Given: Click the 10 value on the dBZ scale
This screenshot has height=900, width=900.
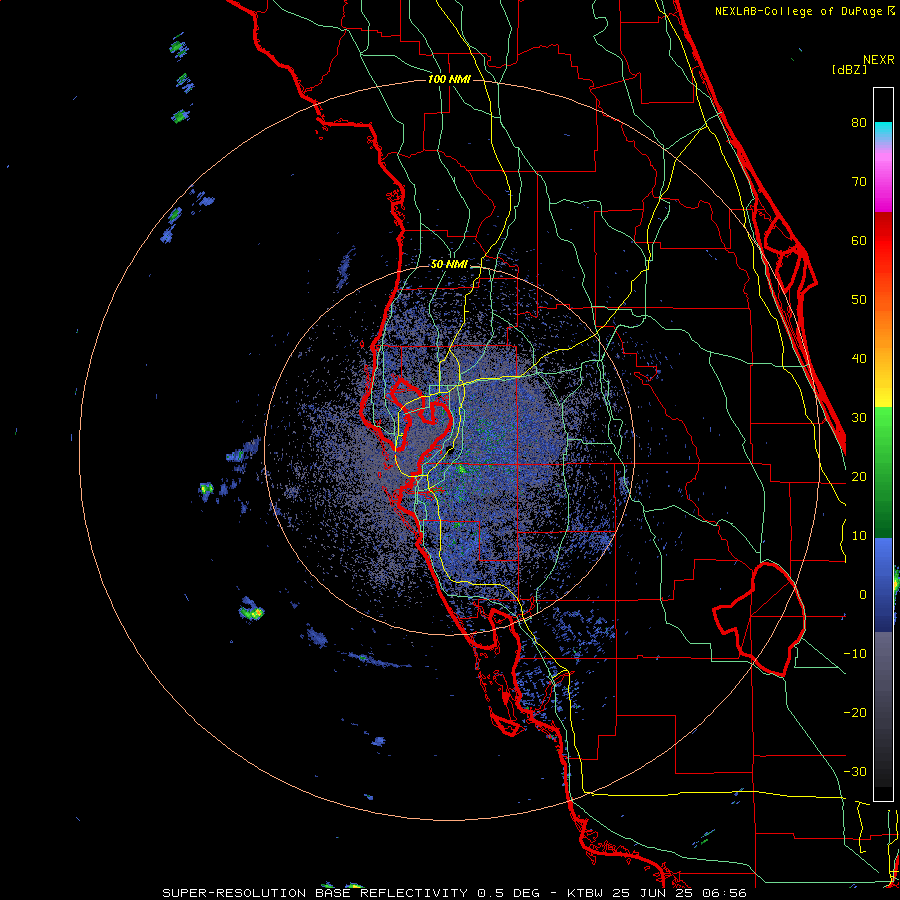Looking at the screenshot, I should 859,536.
